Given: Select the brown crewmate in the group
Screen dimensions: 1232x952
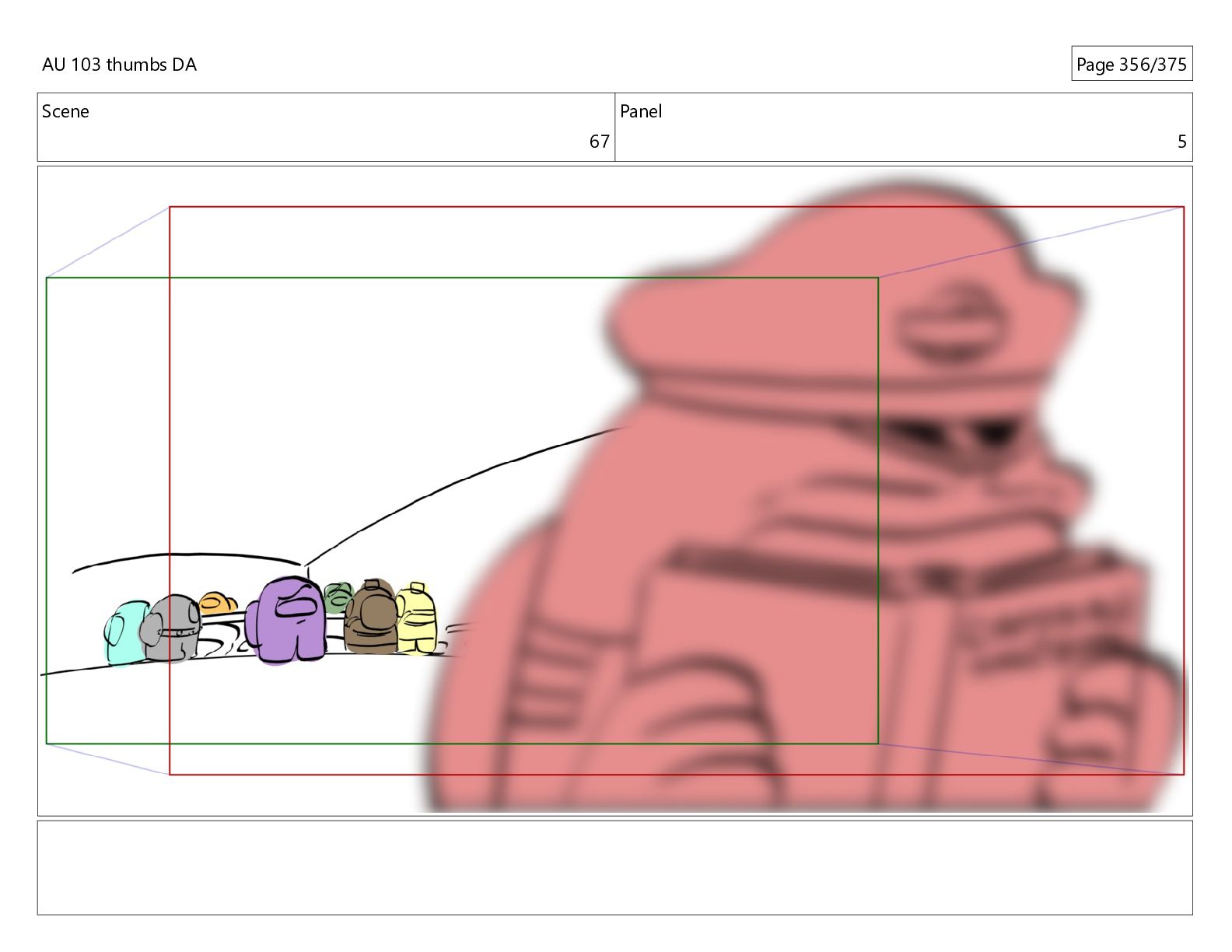Looking at the screenshot, I should pyautogui.click(x=372, y=617).
